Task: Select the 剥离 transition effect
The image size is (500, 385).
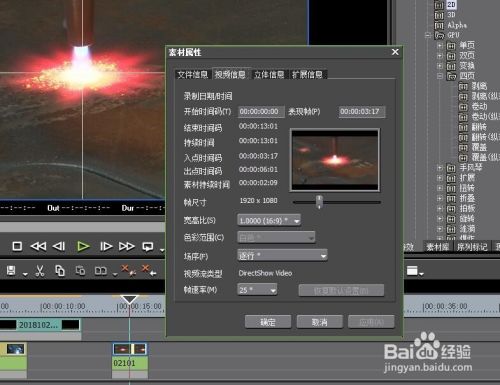Action: (479, 86)
